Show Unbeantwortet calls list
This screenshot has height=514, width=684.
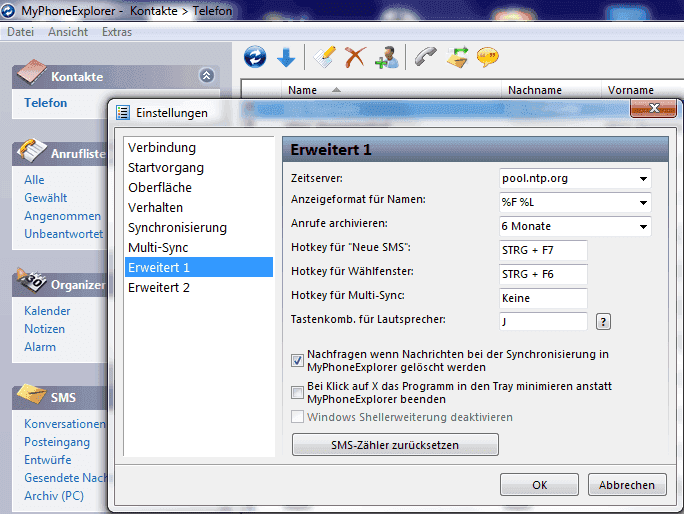[x=64, y=234]
